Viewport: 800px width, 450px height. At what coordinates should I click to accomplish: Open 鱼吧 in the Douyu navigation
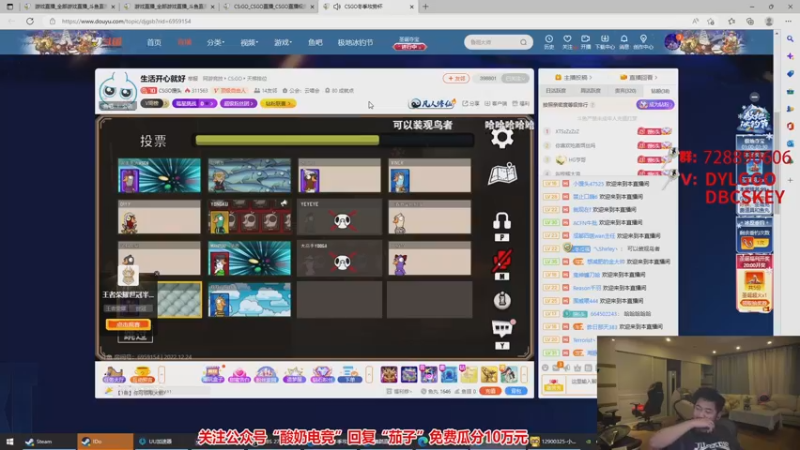tap(315, 42)
